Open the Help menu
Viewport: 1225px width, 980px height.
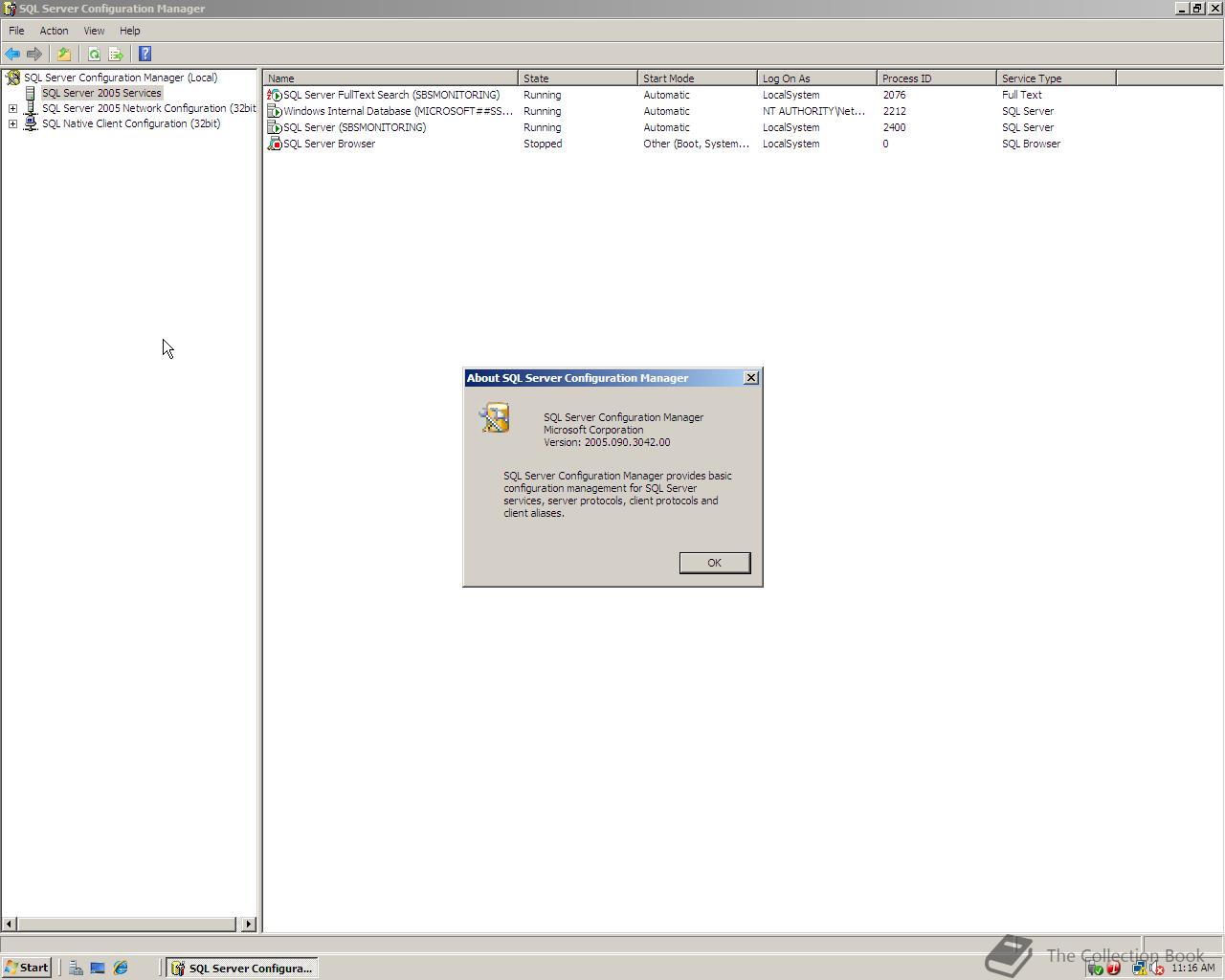(130, 31)
